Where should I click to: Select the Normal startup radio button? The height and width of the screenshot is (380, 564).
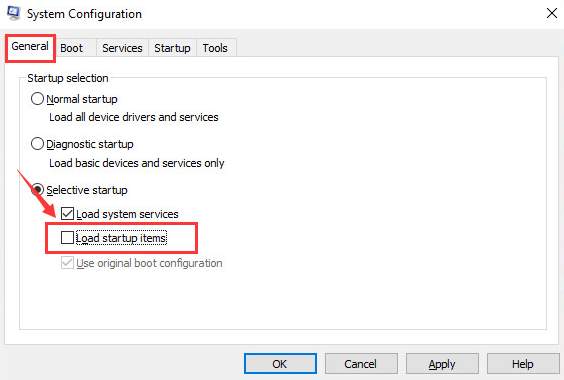click(x=37, y=99)
